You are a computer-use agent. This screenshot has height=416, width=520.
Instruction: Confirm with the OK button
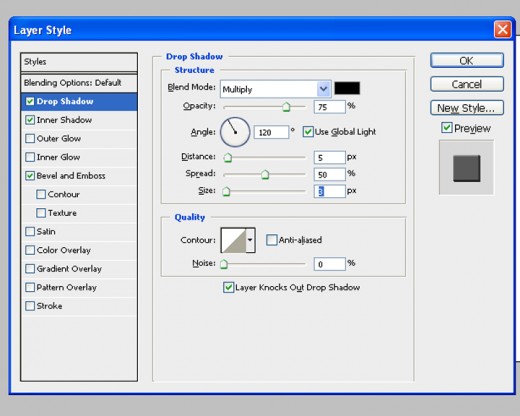pos(467,61)
